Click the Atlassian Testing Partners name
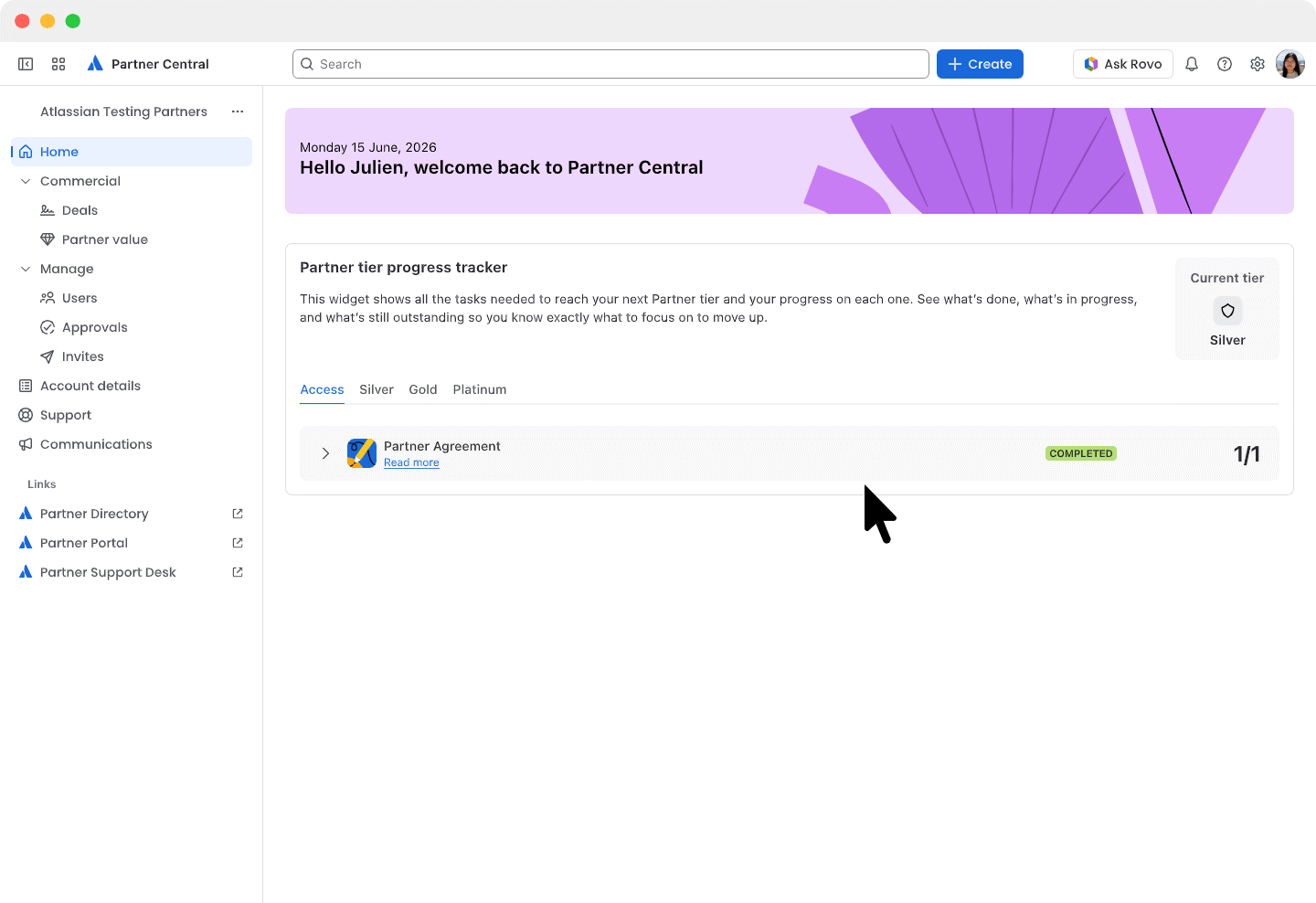The image size is (1316, 903). pyautogui.click(x=123, y=112)
